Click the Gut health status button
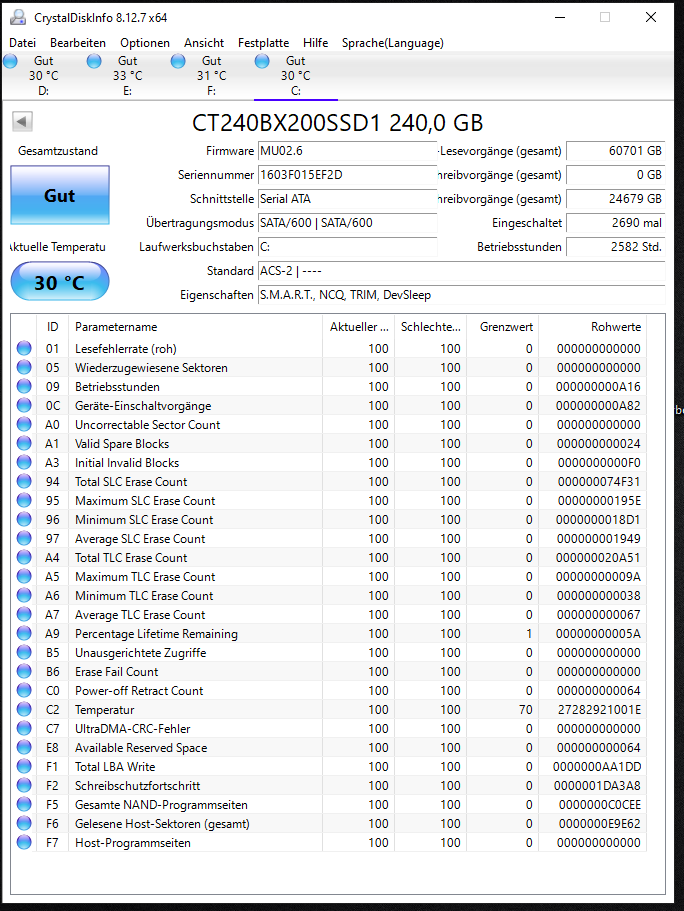 coord(60,196)
